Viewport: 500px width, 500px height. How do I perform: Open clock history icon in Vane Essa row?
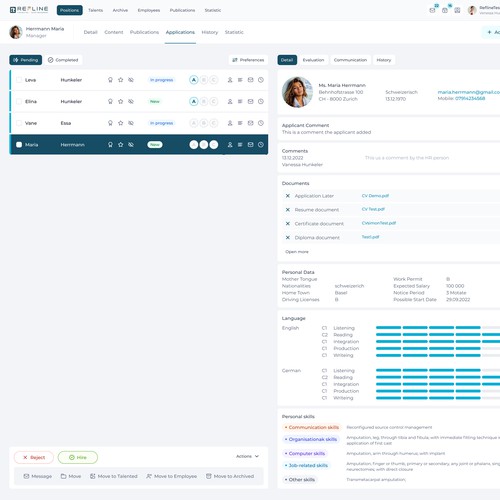(x=261, y=123)
